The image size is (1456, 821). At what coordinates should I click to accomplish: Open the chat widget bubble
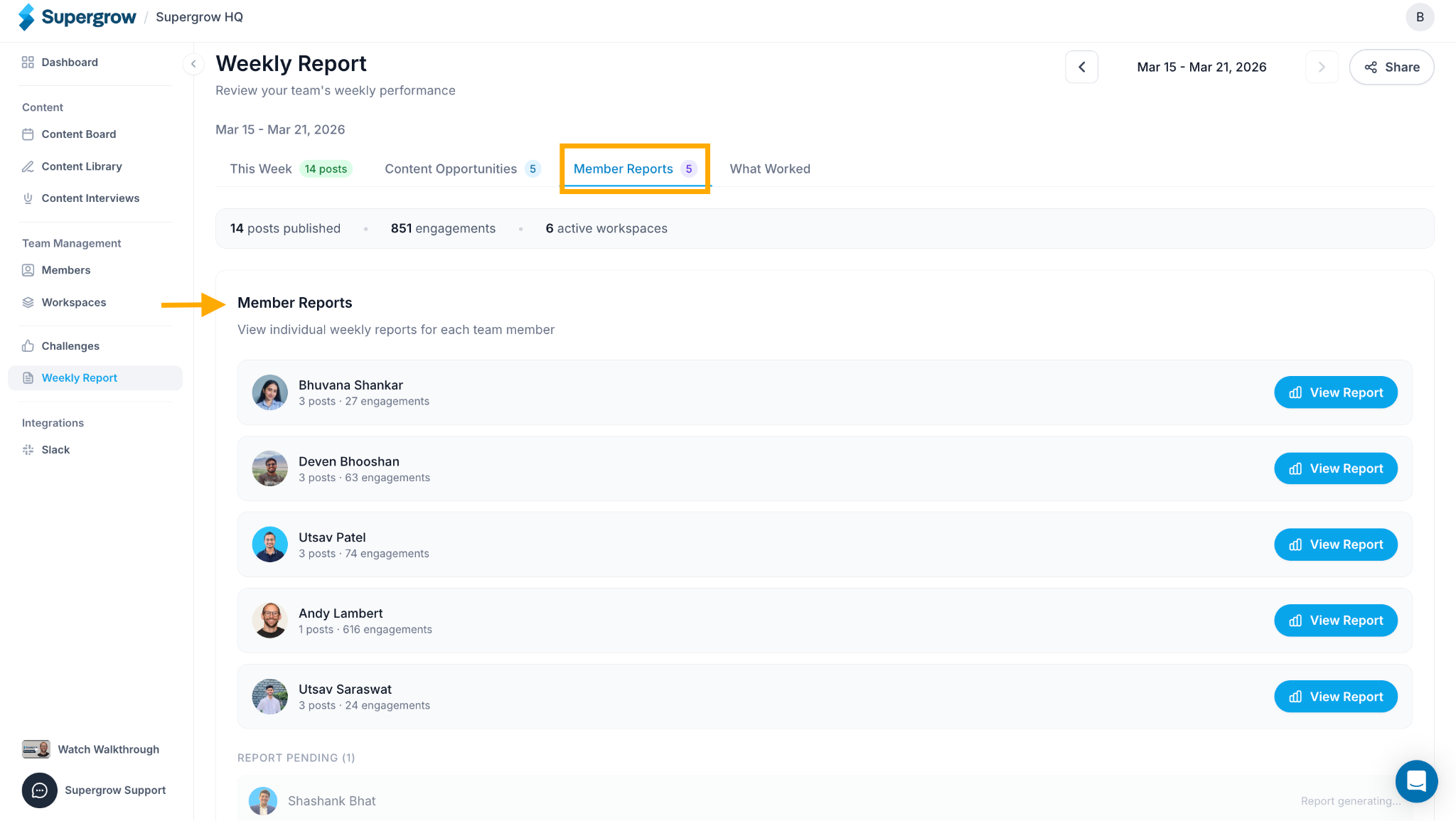click(1416, 781)
